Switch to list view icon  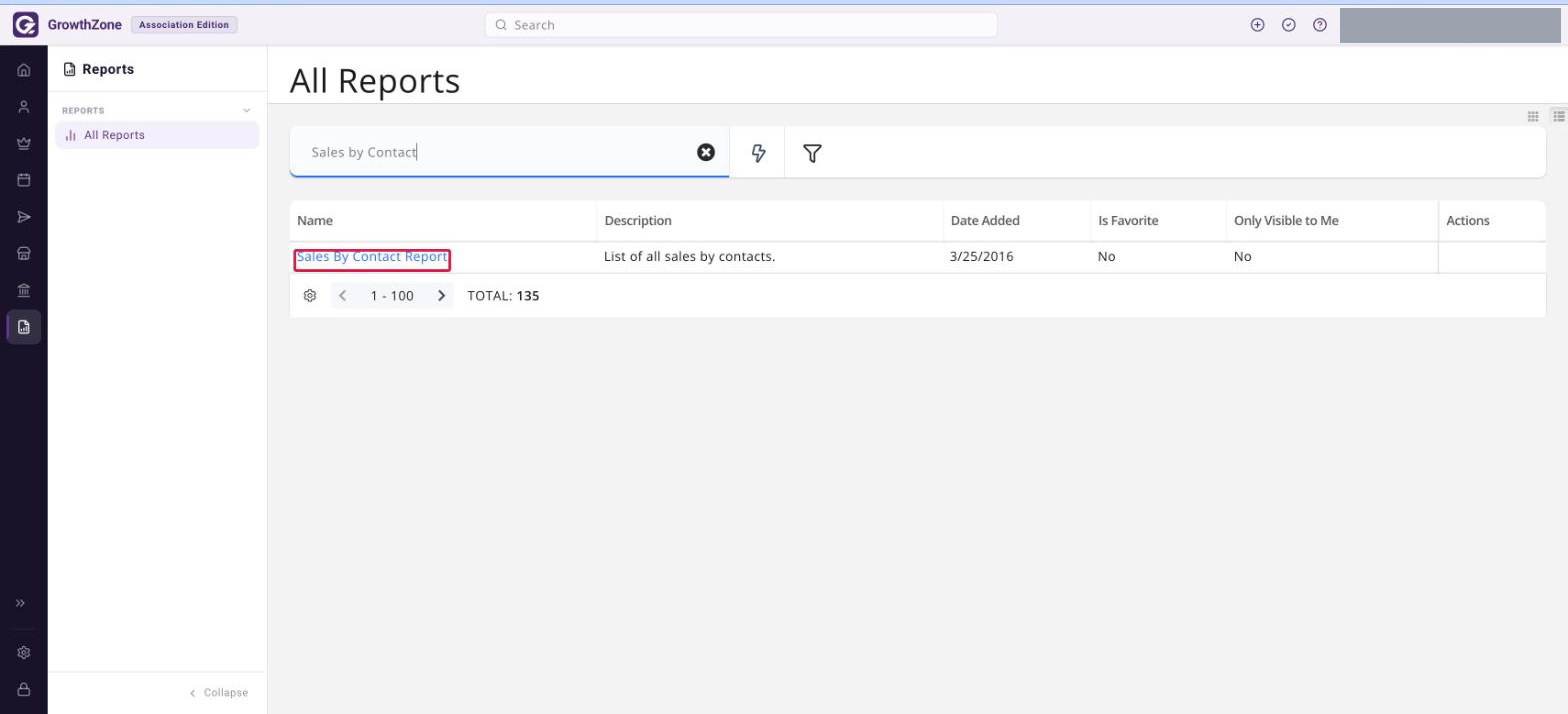point(1559,116)
